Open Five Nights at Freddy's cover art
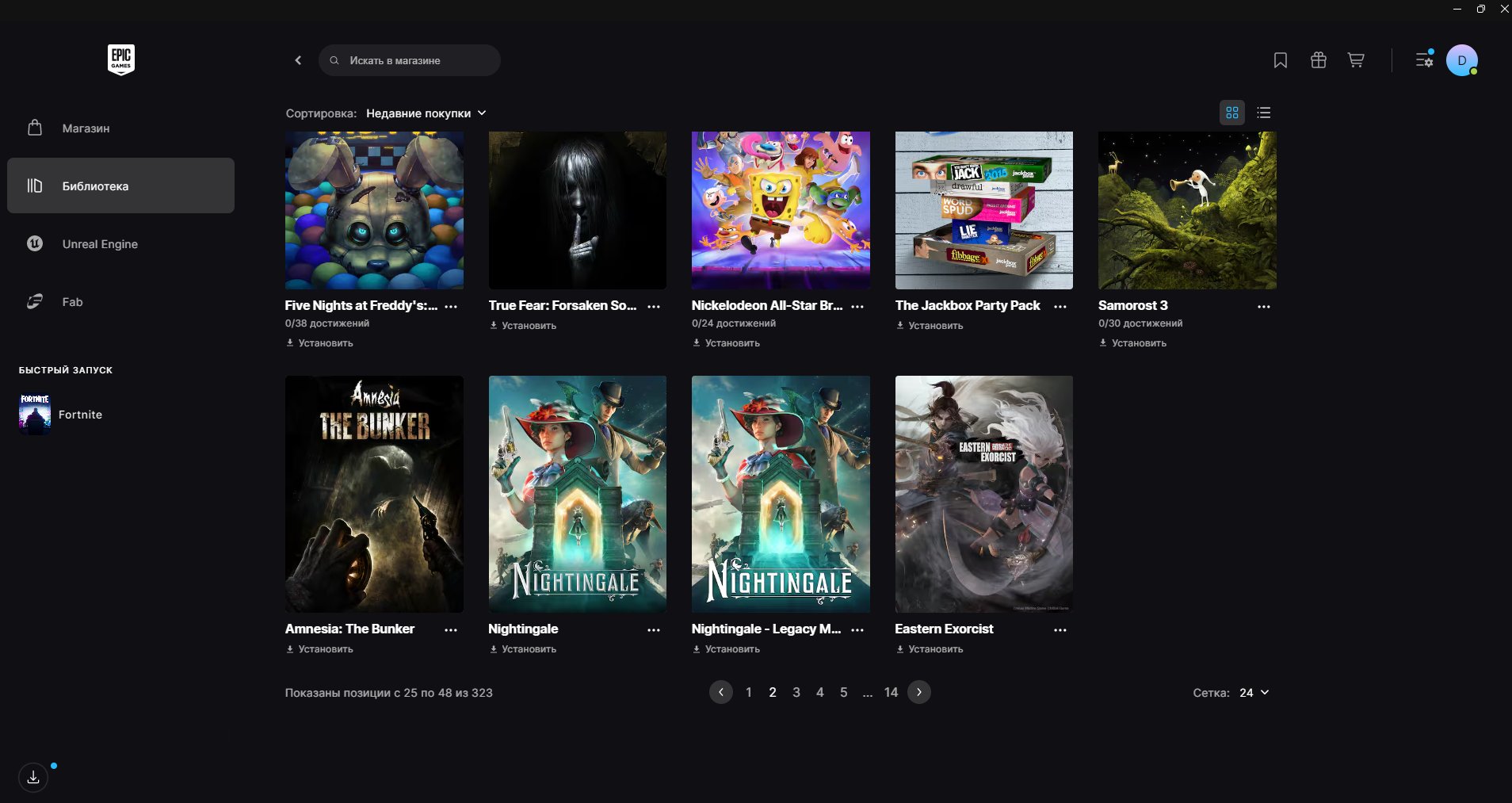This screenshot has height=803, width=1512. pos(374,210)
